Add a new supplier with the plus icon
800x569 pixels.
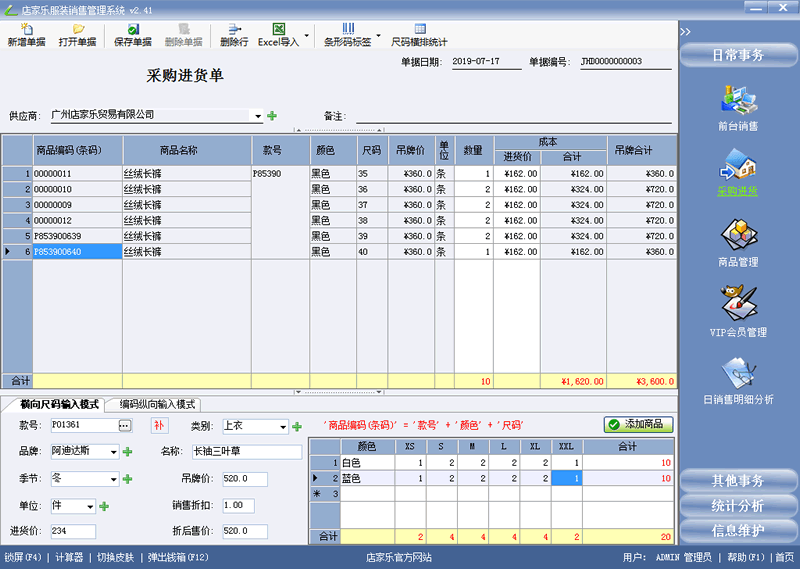pyautogui.click(x=272, y=116)
